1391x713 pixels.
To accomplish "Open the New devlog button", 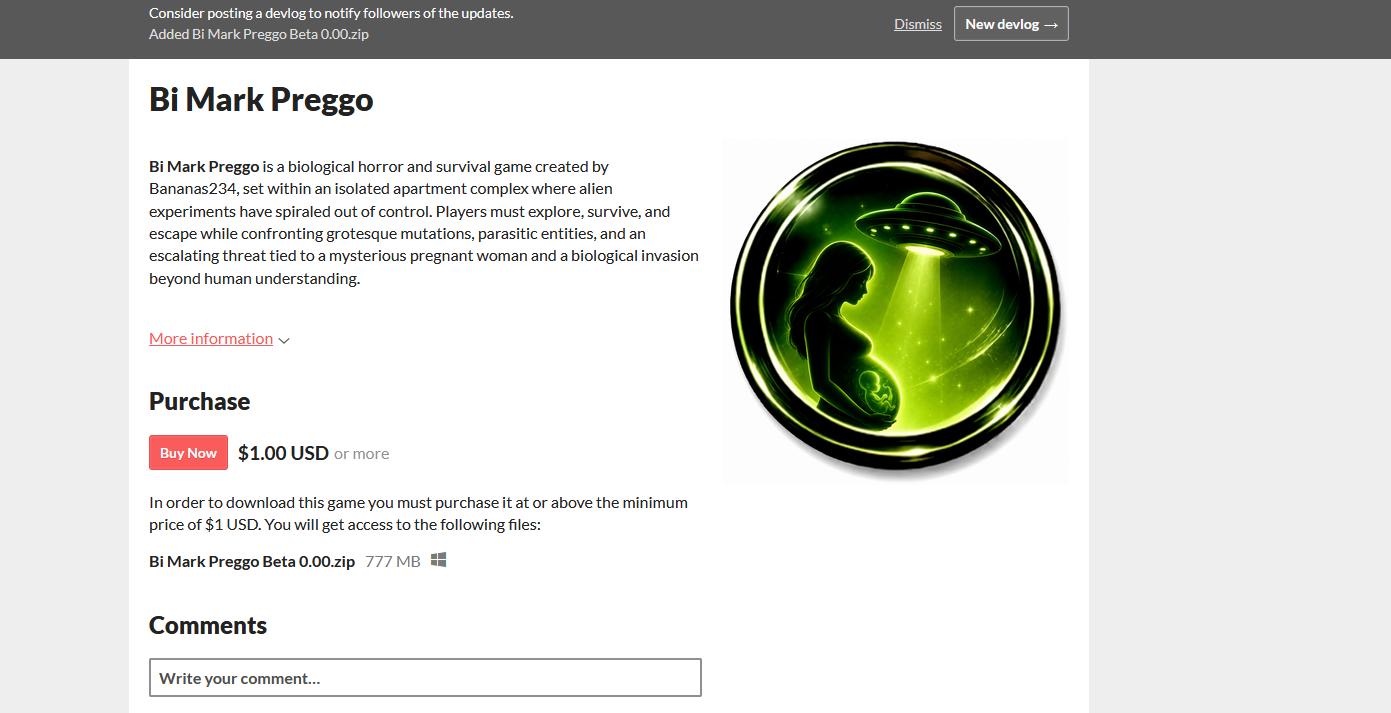I will tap(1011, 24).
